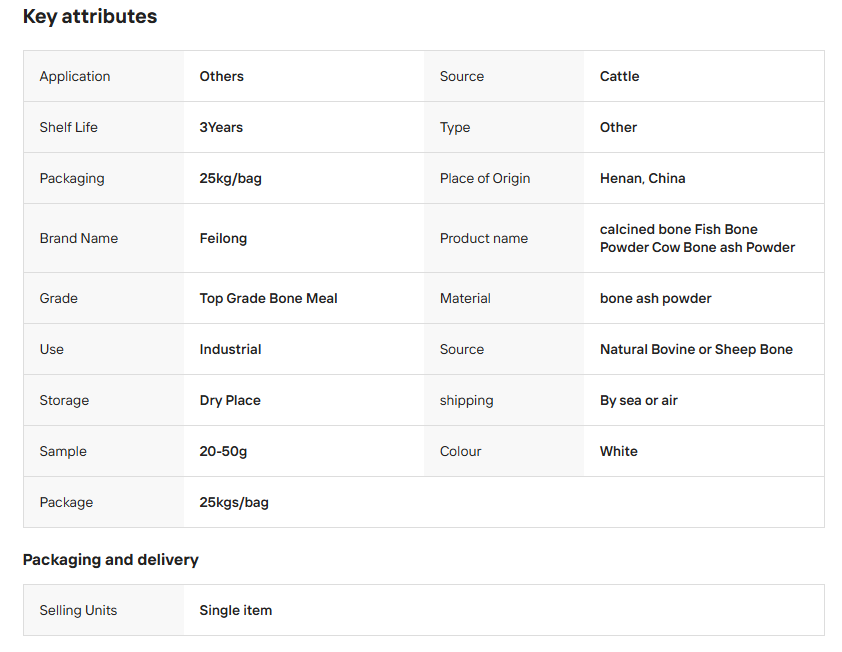
Task: Click the 25kg/bag packaging value
Action: 230,179
